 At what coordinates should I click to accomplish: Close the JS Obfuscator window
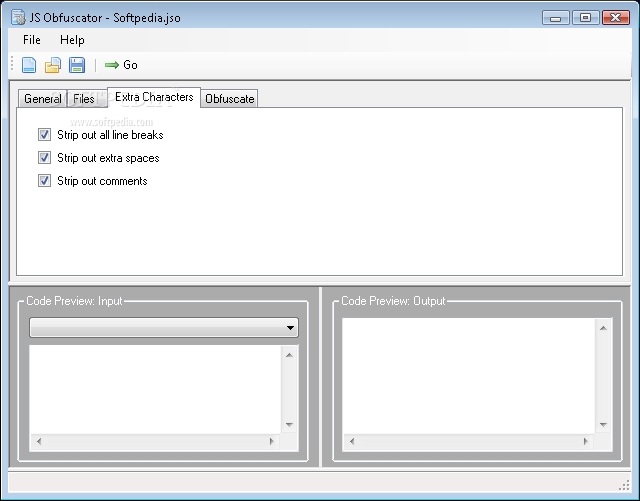click(x=616, y=18)
